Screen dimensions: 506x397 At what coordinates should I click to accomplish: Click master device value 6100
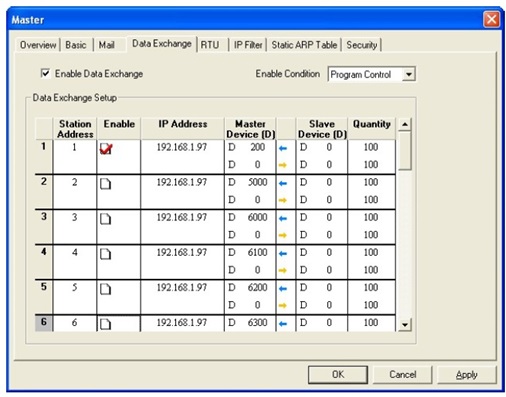[x=258, y=252]
